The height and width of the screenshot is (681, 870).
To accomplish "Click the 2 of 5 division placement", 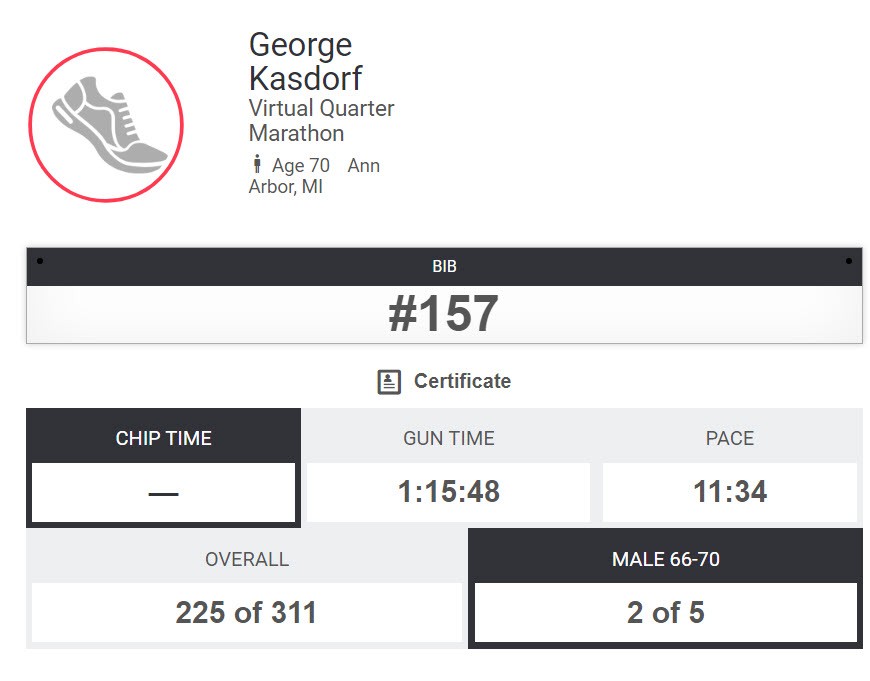I will (665, 612).
